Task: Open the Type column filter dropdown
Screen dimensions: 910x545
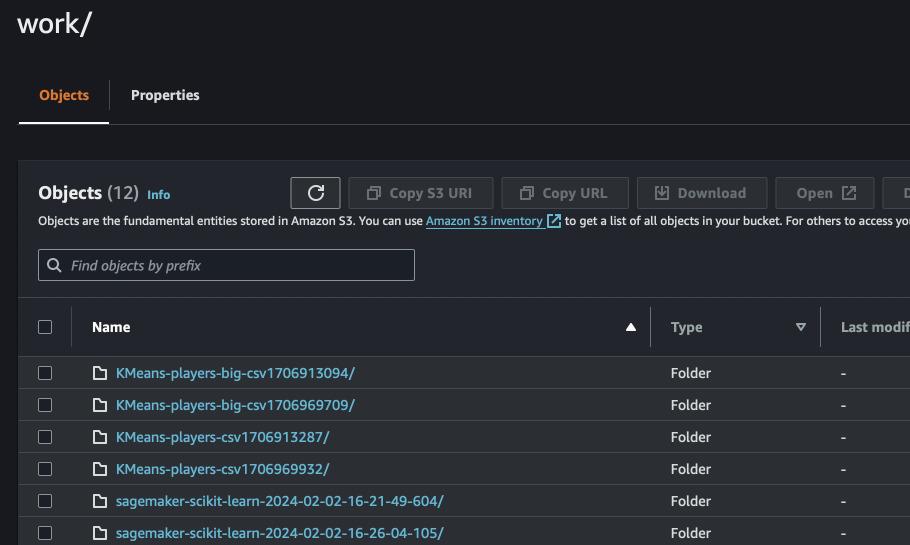Action: tap(800, 327)
